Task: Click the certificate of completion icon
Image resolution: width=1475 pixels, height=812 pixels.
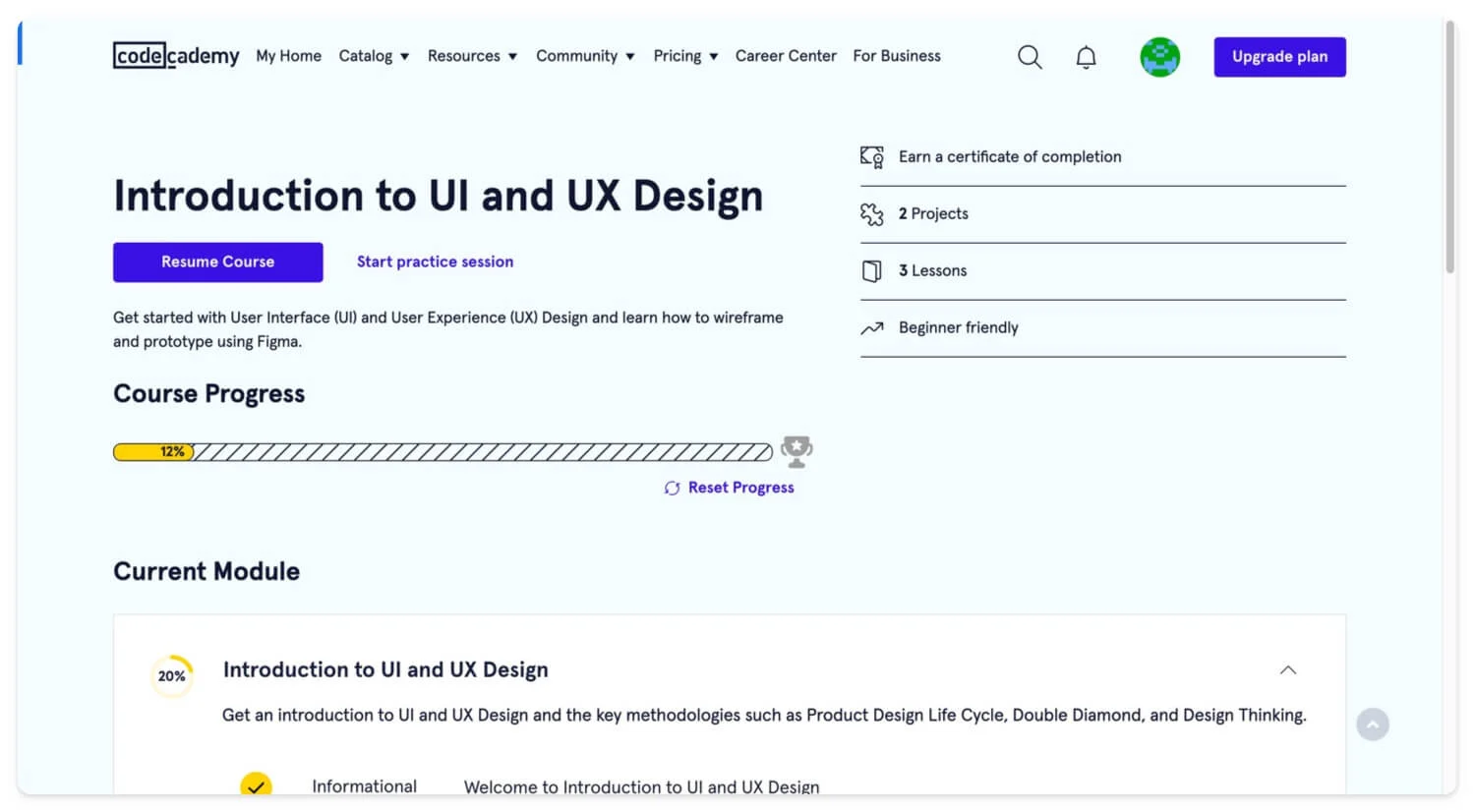Action: tap(871, 157)
